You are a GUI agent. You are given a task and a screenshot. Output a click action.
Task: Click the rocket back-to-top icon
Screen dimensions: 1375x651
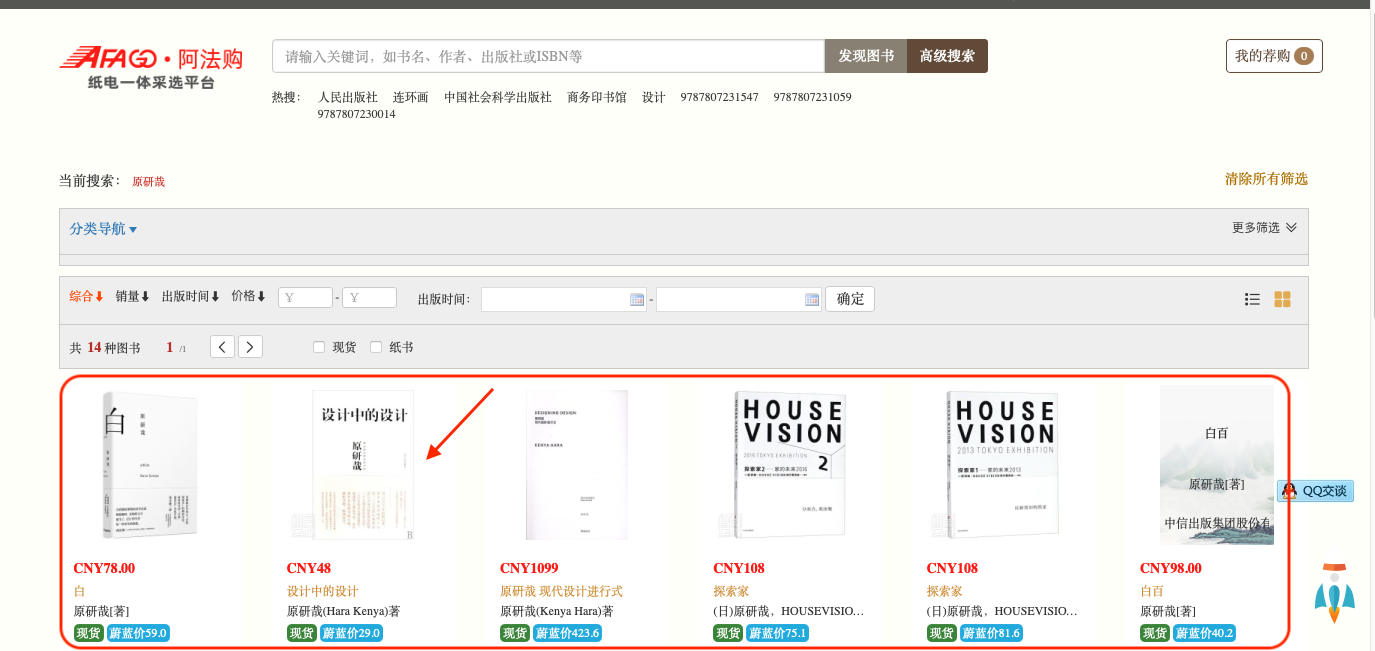pos(1334,593)
